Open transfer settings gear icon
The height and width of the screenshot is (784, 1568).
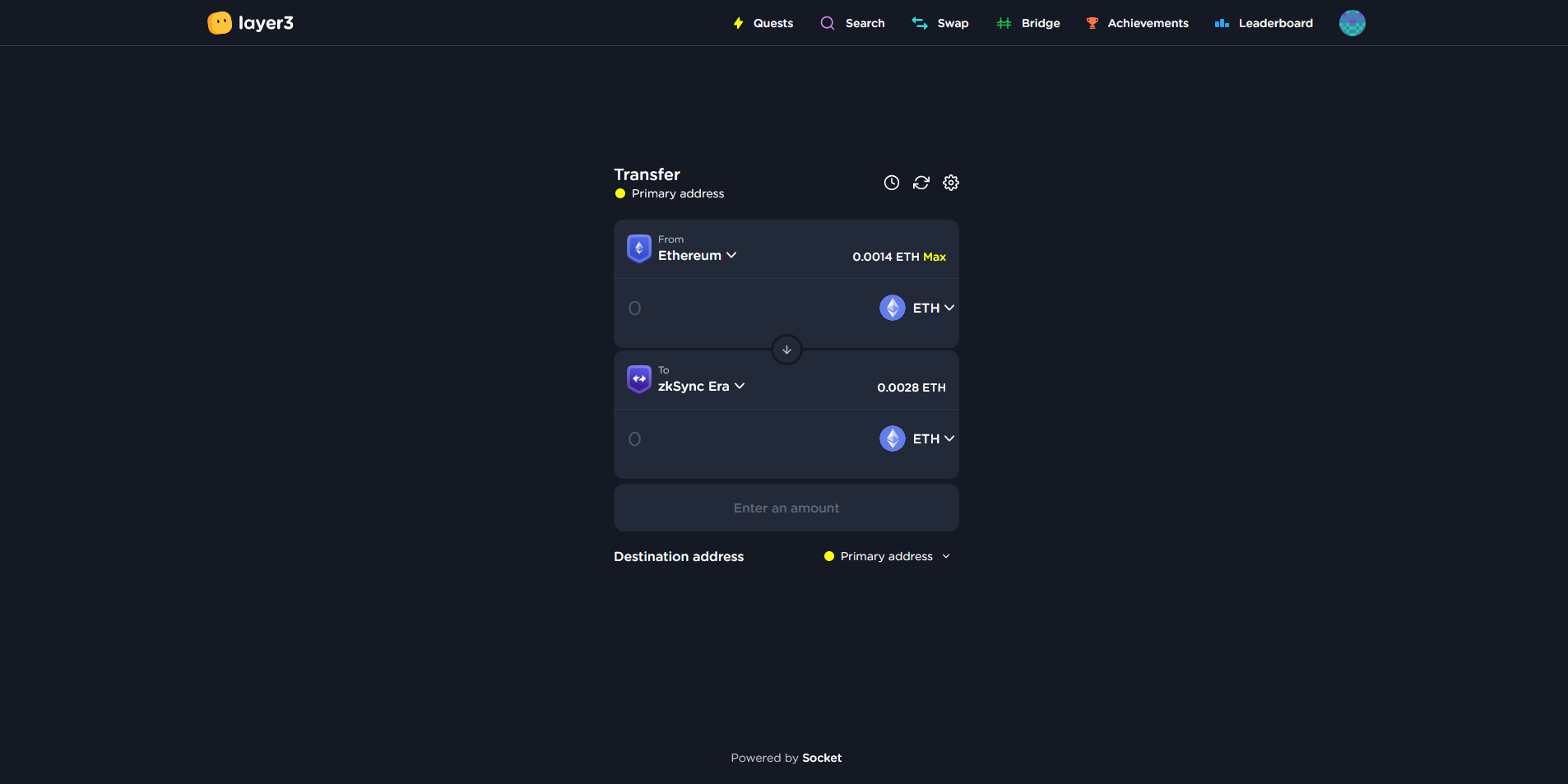click(950, 183)
